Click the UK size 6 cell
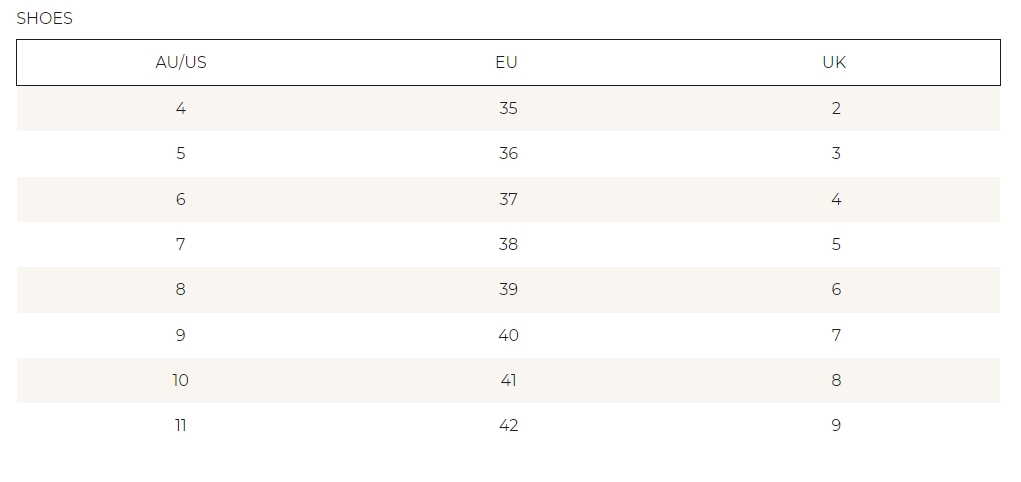1021x482 pixels. pyautogui.click(x=836, y=289)
